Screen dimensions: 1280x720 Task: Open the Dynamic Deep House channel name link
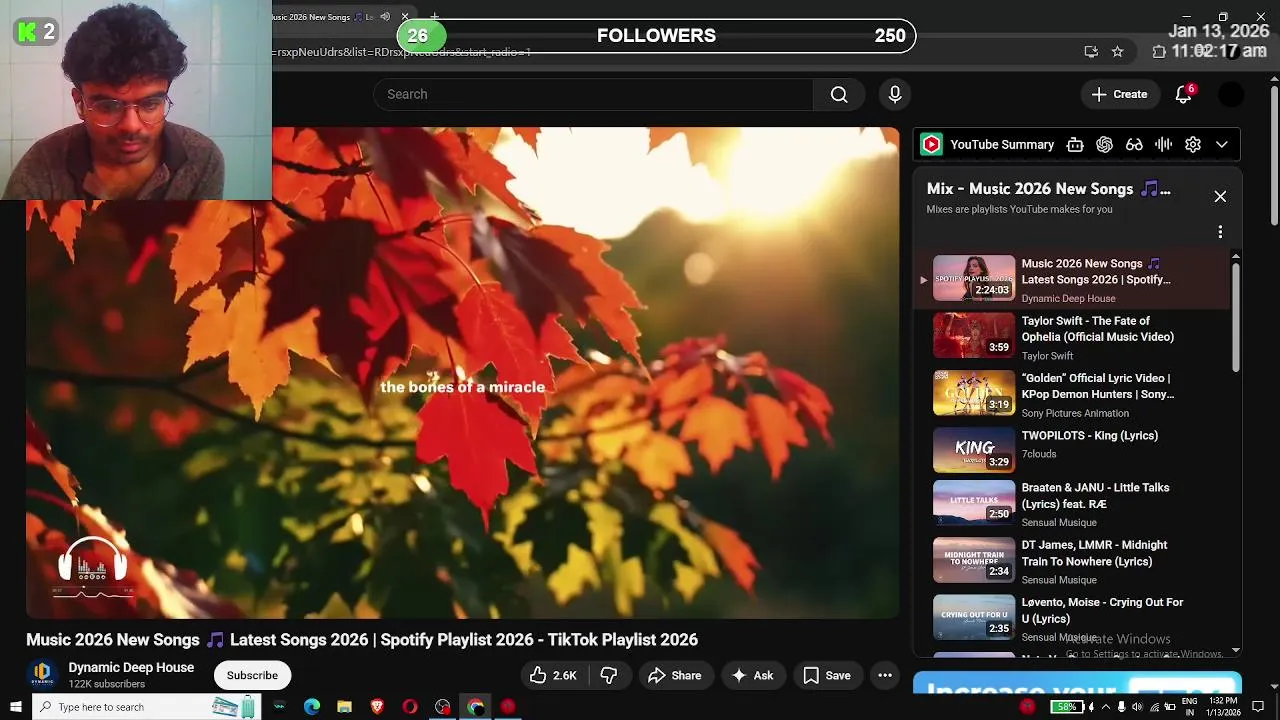coord(131,667)
